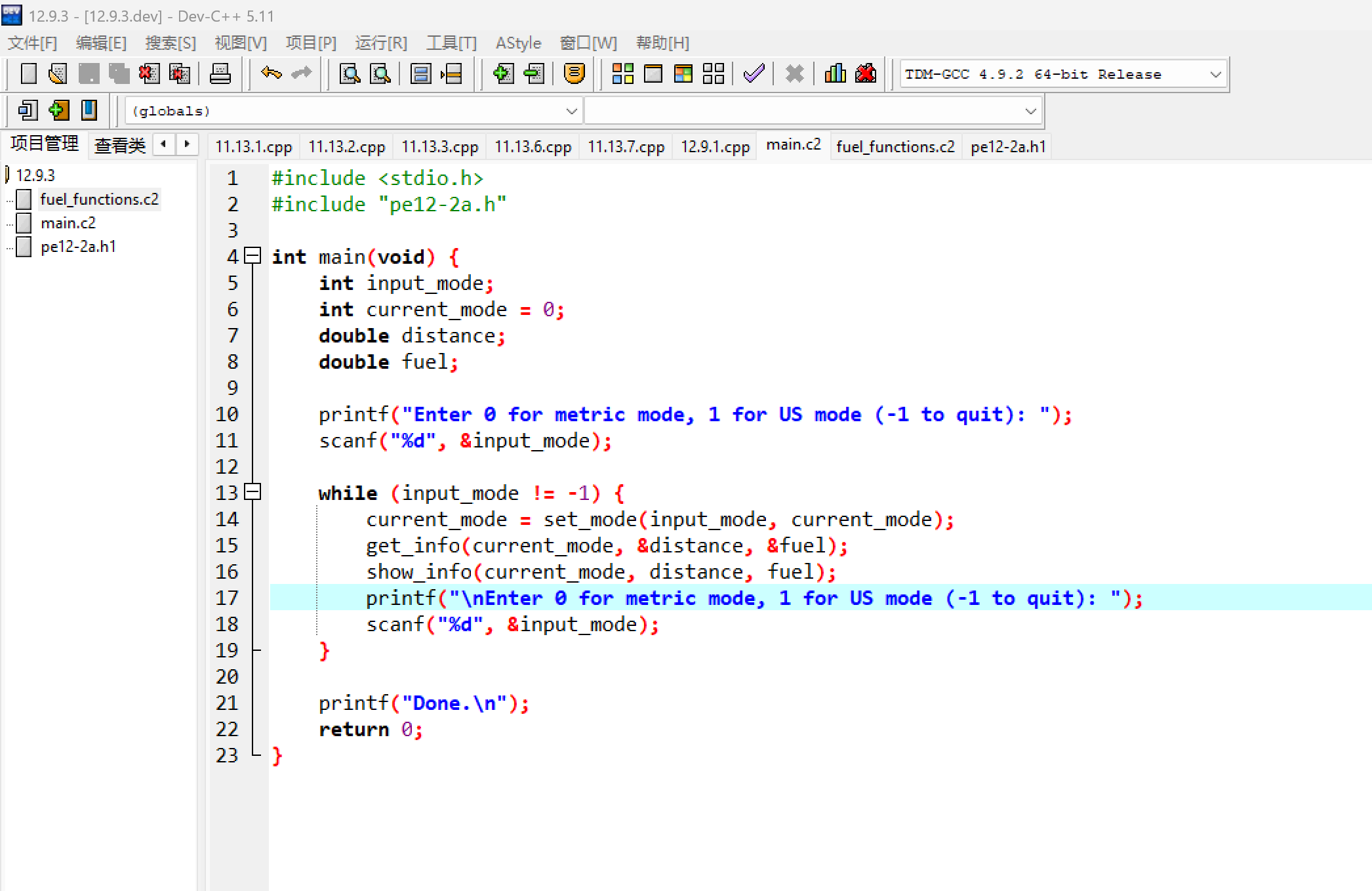The image size is (1372, 891).
Task: Open the 运行[R] menu
Action: click(x=381, y=43)
